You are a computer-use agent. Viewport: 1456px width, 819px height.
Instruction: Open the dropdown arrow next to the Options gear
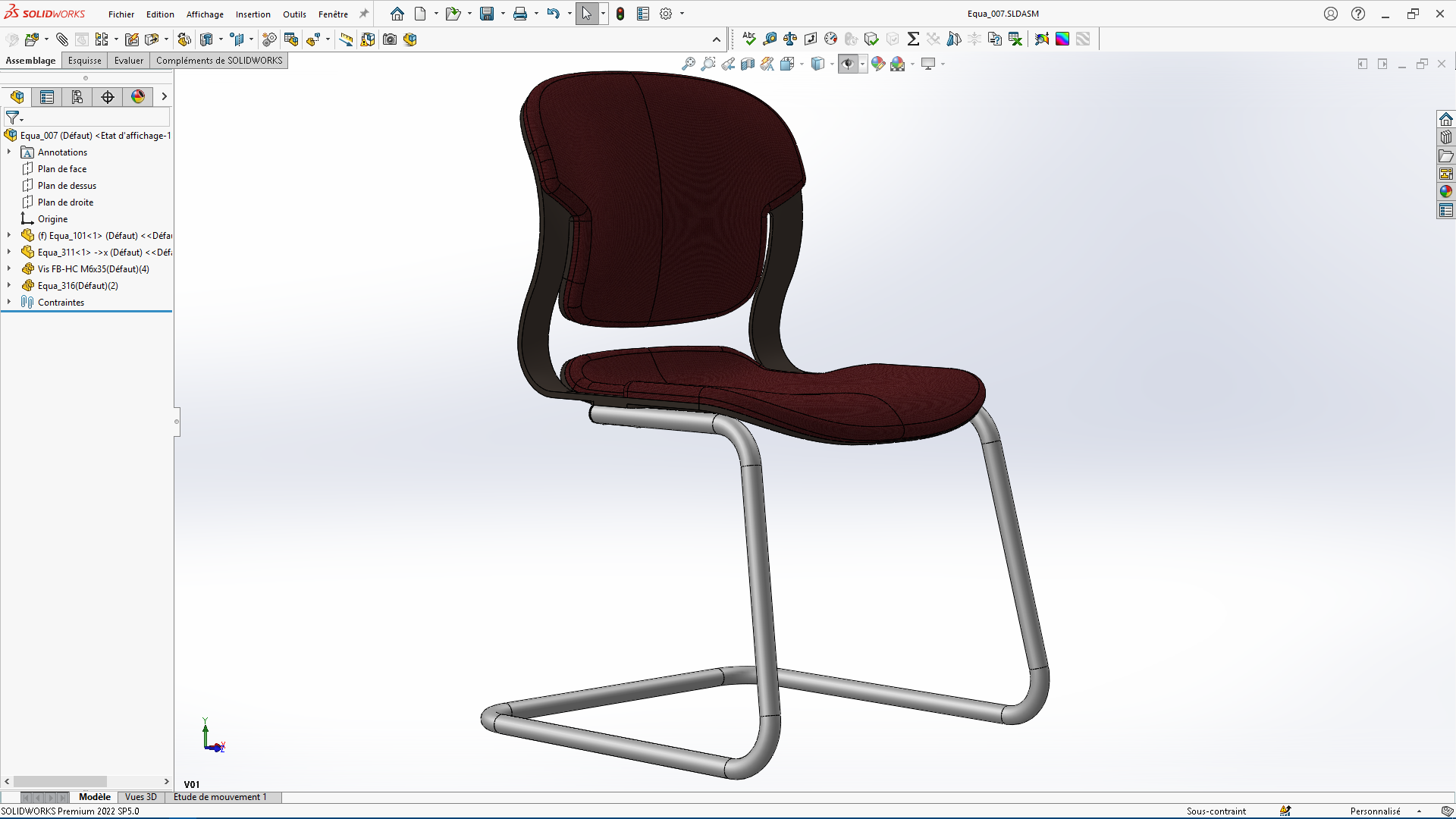682,14
